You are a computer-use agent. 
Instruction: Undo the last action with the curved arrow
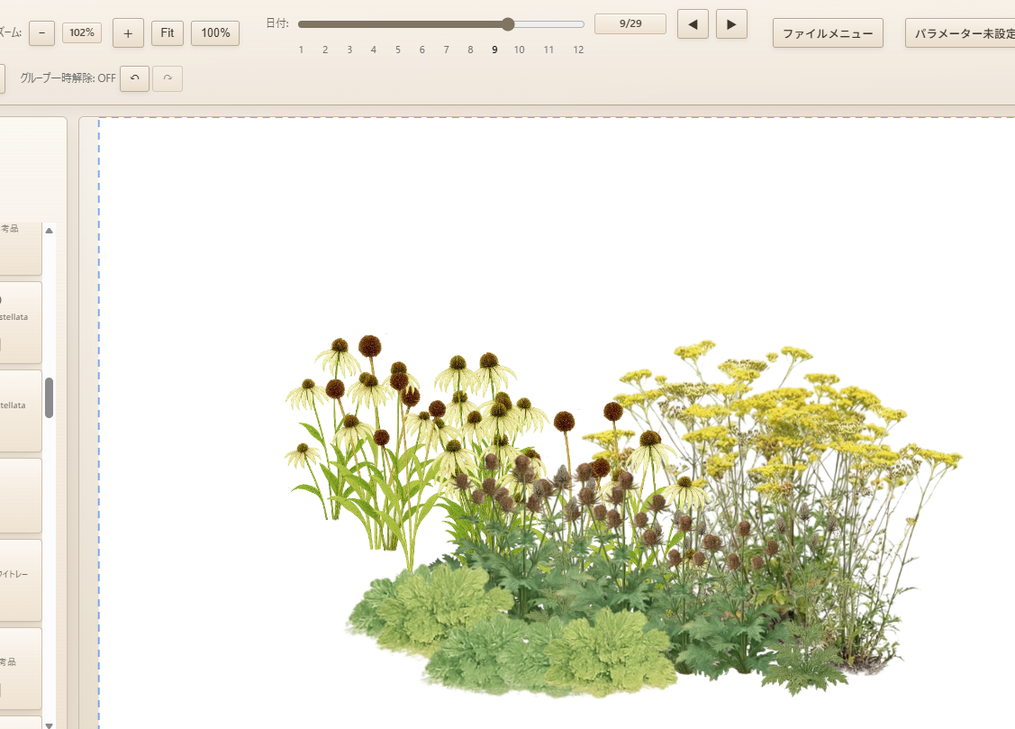(x=134, y=78)
